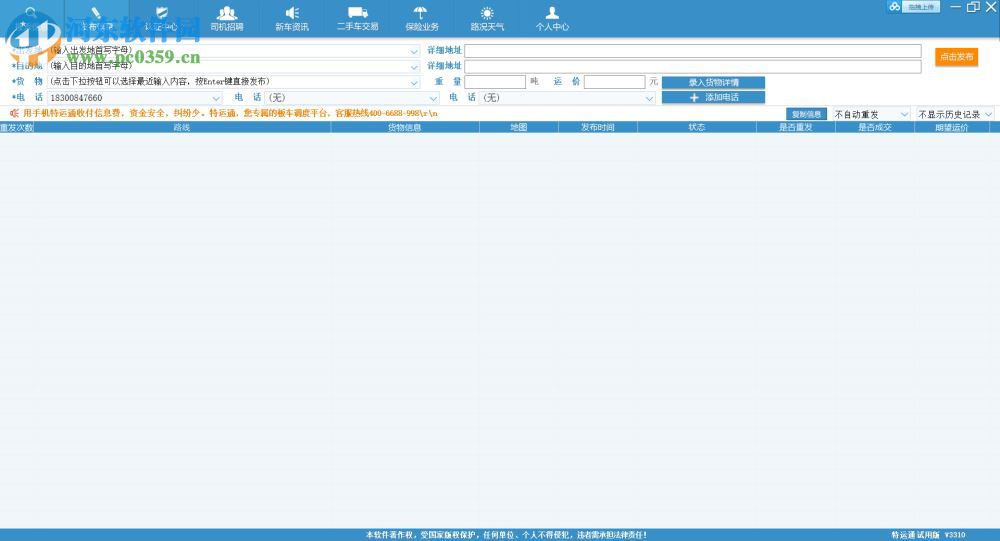Expand the destination place dropdown
Viewport: 1000px width, 541px height.
pyautogui.click(x=414, y=66)
